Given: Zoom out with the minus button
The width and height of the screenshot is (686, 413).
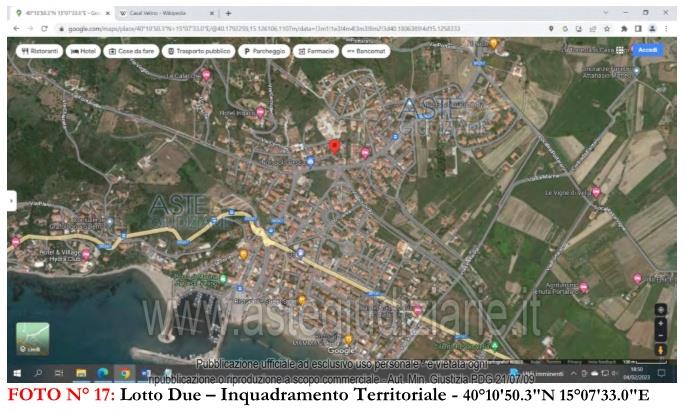Looking at the screenshot, I should click(x=661, y=335).
